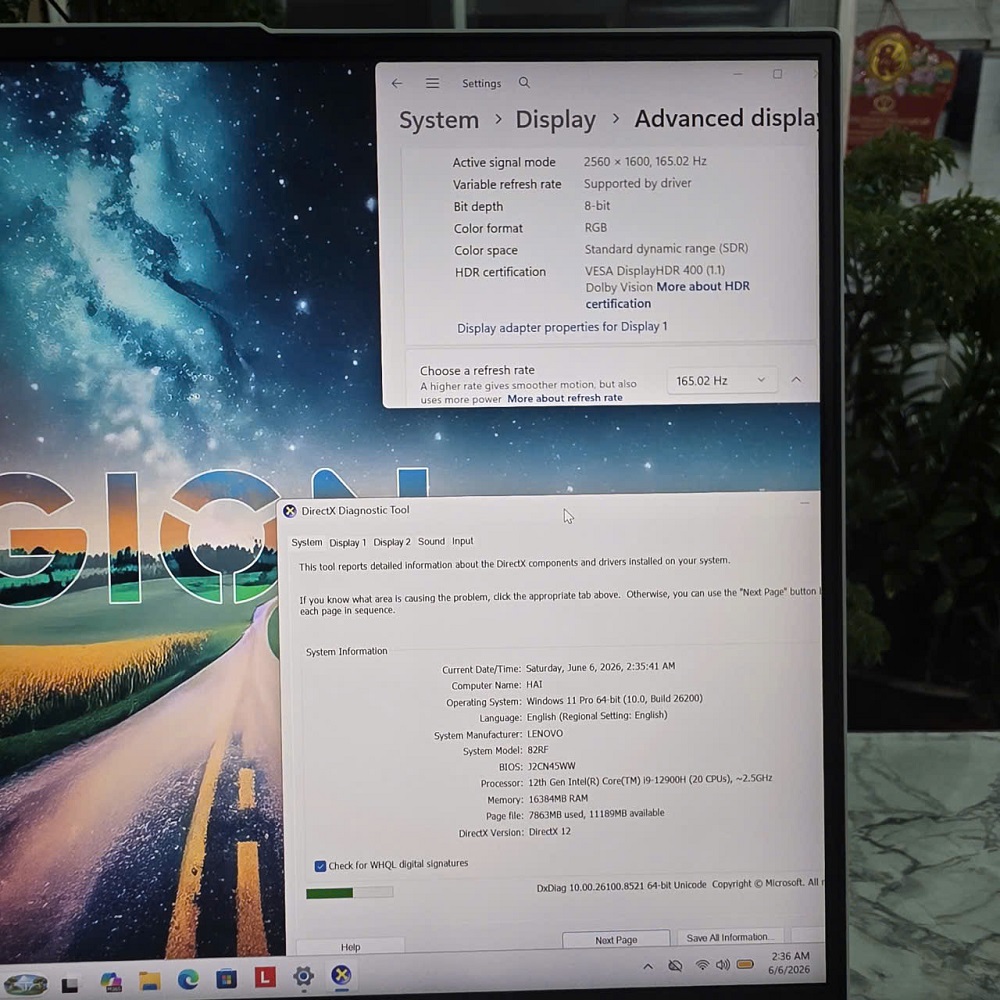Viewport: 1000px width, 1000px height.
Task: Open Task View from the taskbar
Action: click(70, 985)
